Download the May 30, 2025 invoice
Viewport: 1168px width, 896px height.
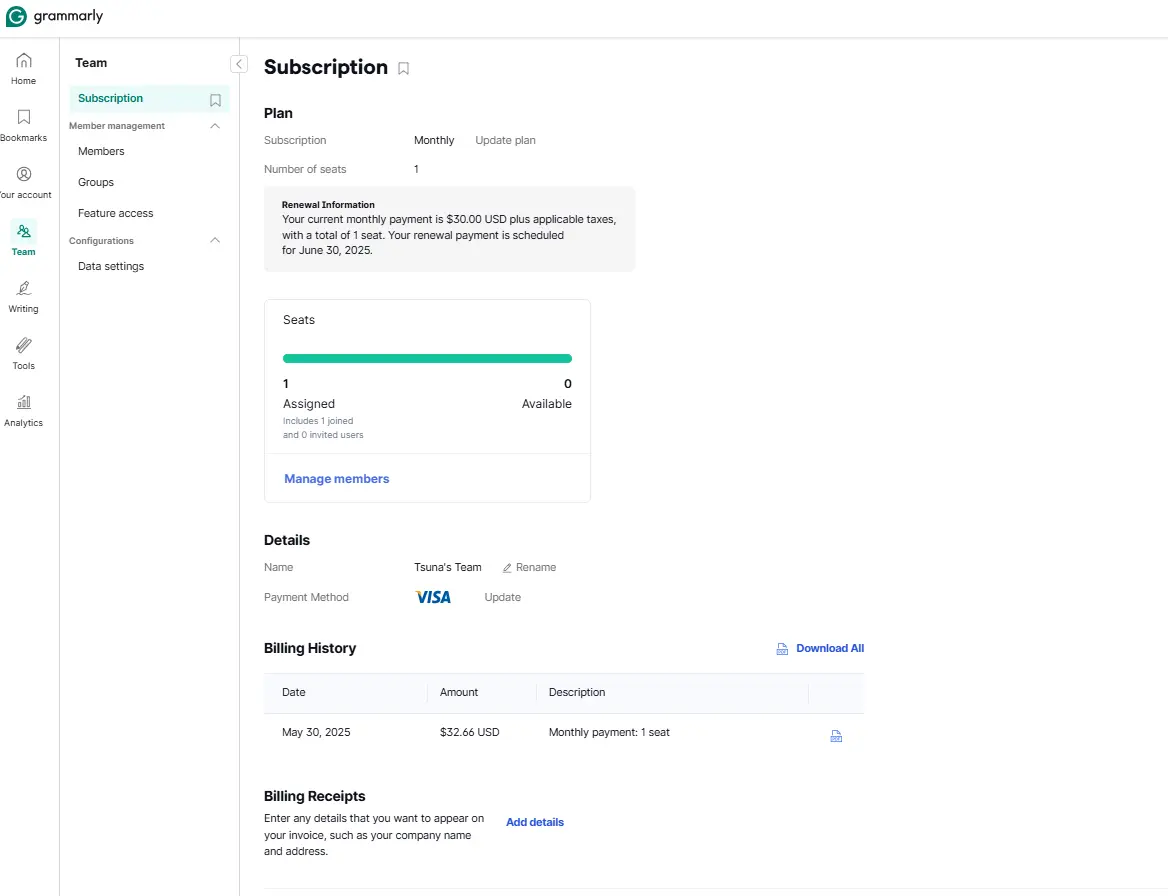tap(836, 736)
